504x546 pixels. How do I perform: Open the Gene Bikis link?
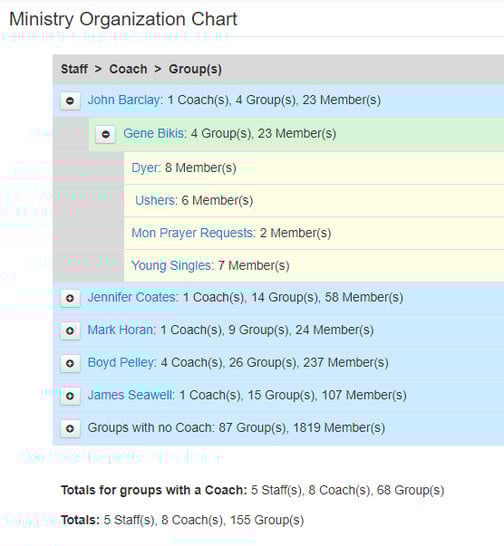tap(155, 133)
